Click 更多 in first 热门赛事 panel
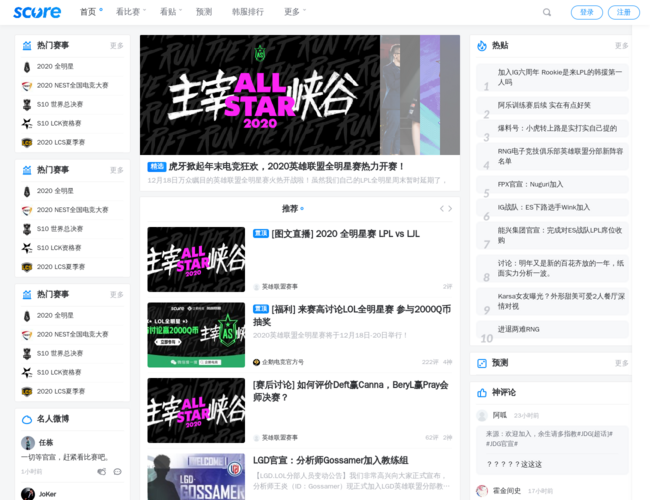 click(116, 46)
